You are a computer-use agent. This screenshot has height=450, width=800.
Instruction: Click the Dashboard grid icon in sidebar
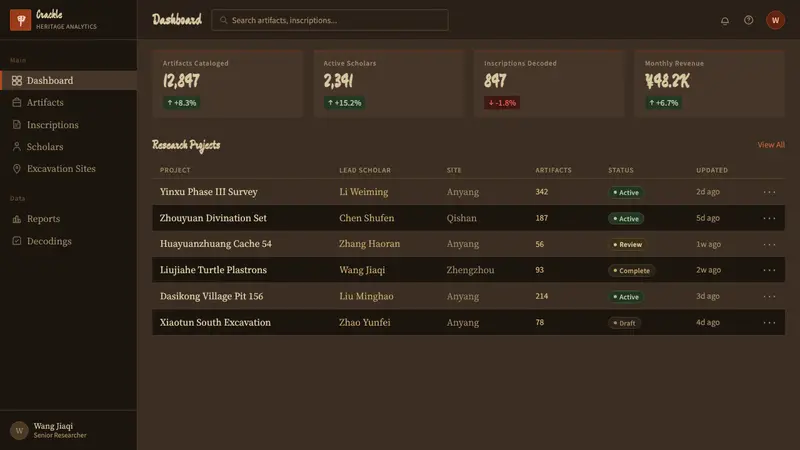pos(17,81)
